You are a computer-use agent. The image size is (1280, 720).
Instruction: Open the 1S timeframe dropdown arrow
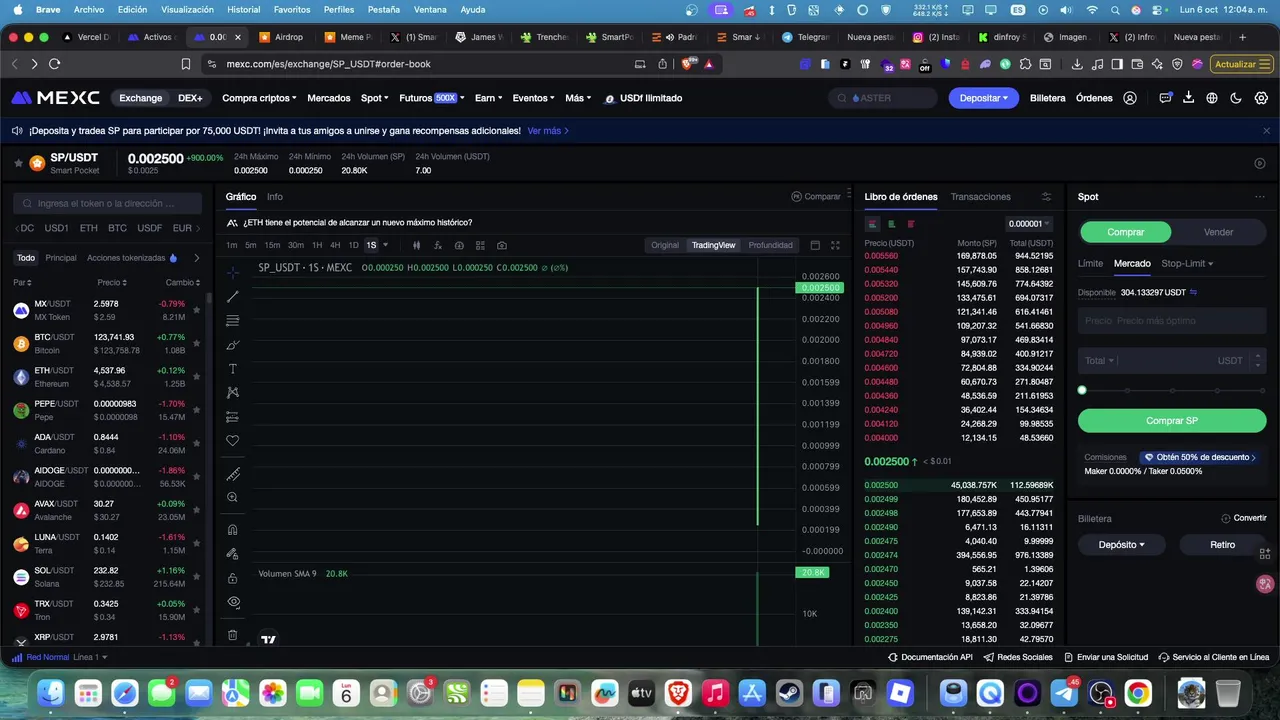pyautogui.click(x=386, y=245)
